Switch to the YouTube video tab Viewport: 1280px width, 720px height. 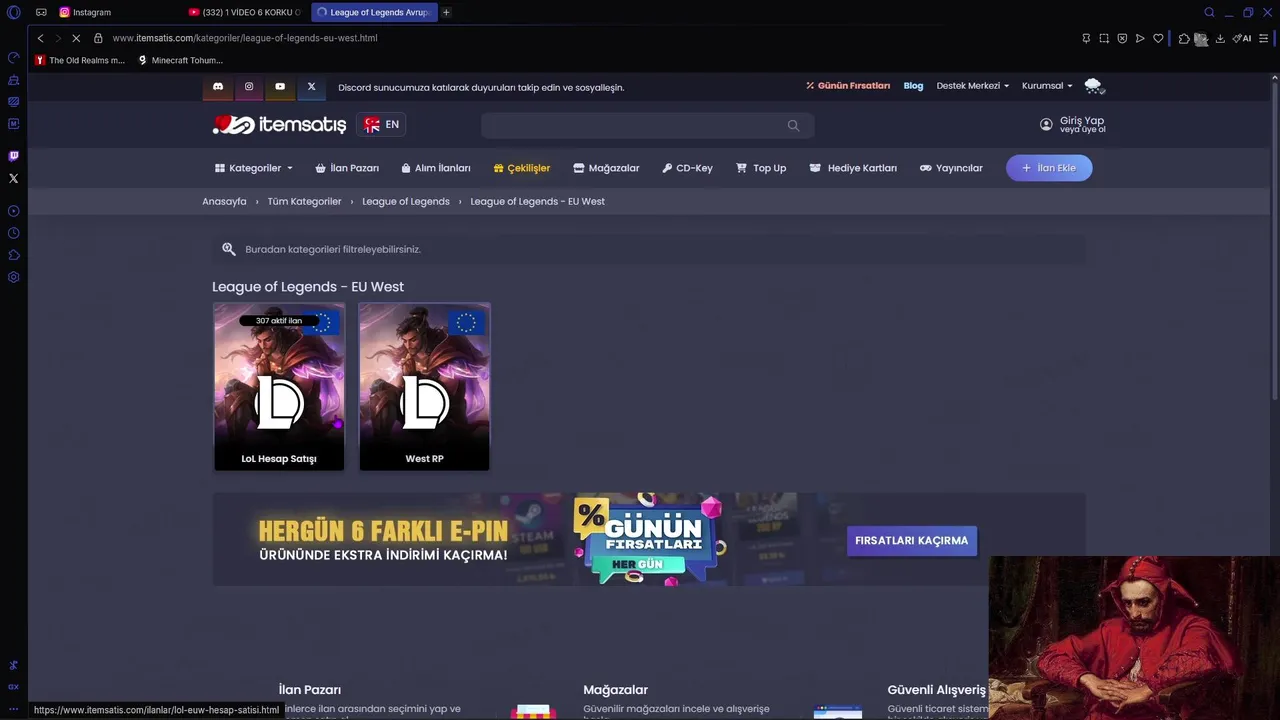click(245, 12)
